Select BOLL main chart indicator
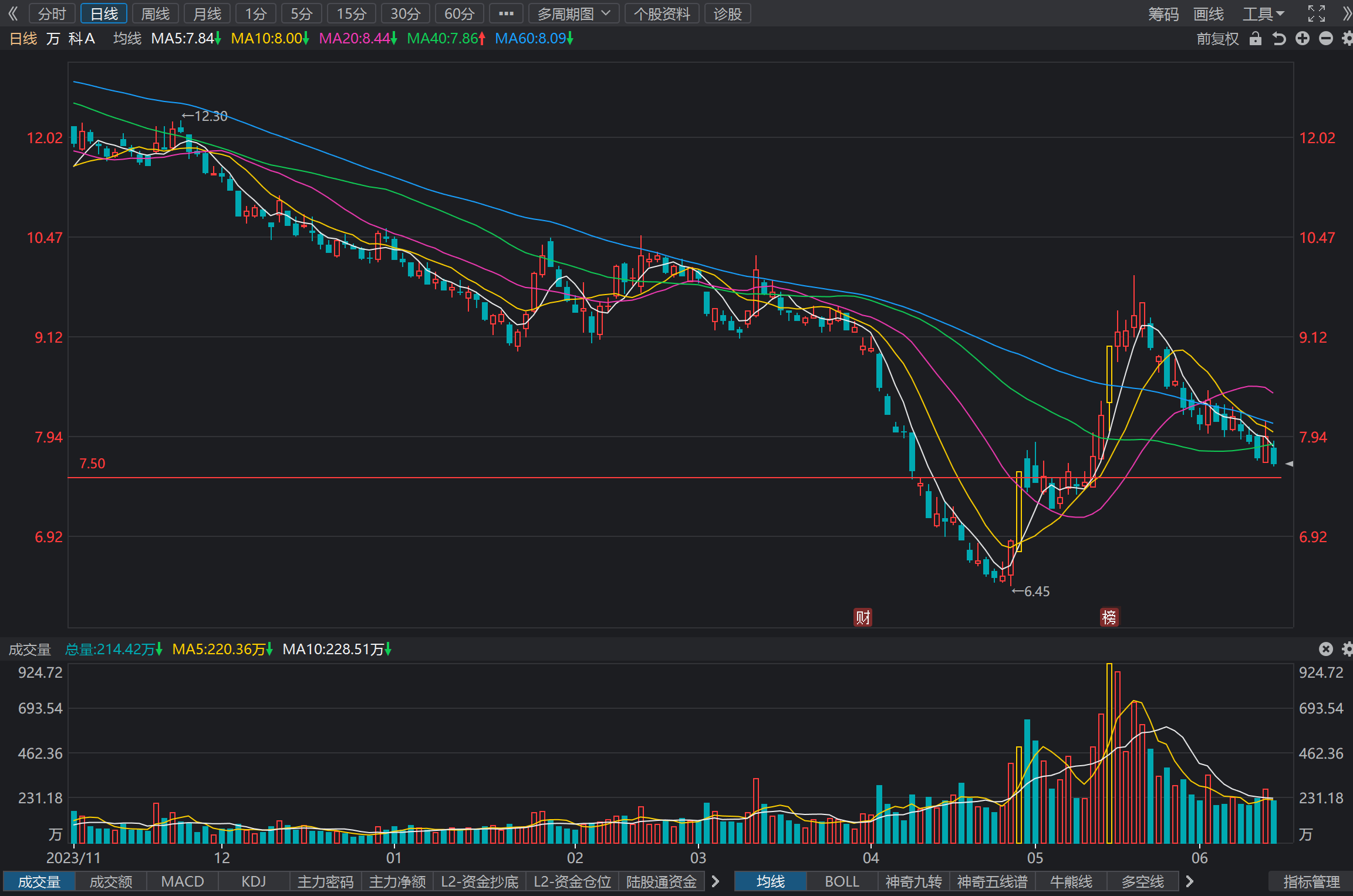This screenshot has height=896, width=1353. click(x=842, y=881)
